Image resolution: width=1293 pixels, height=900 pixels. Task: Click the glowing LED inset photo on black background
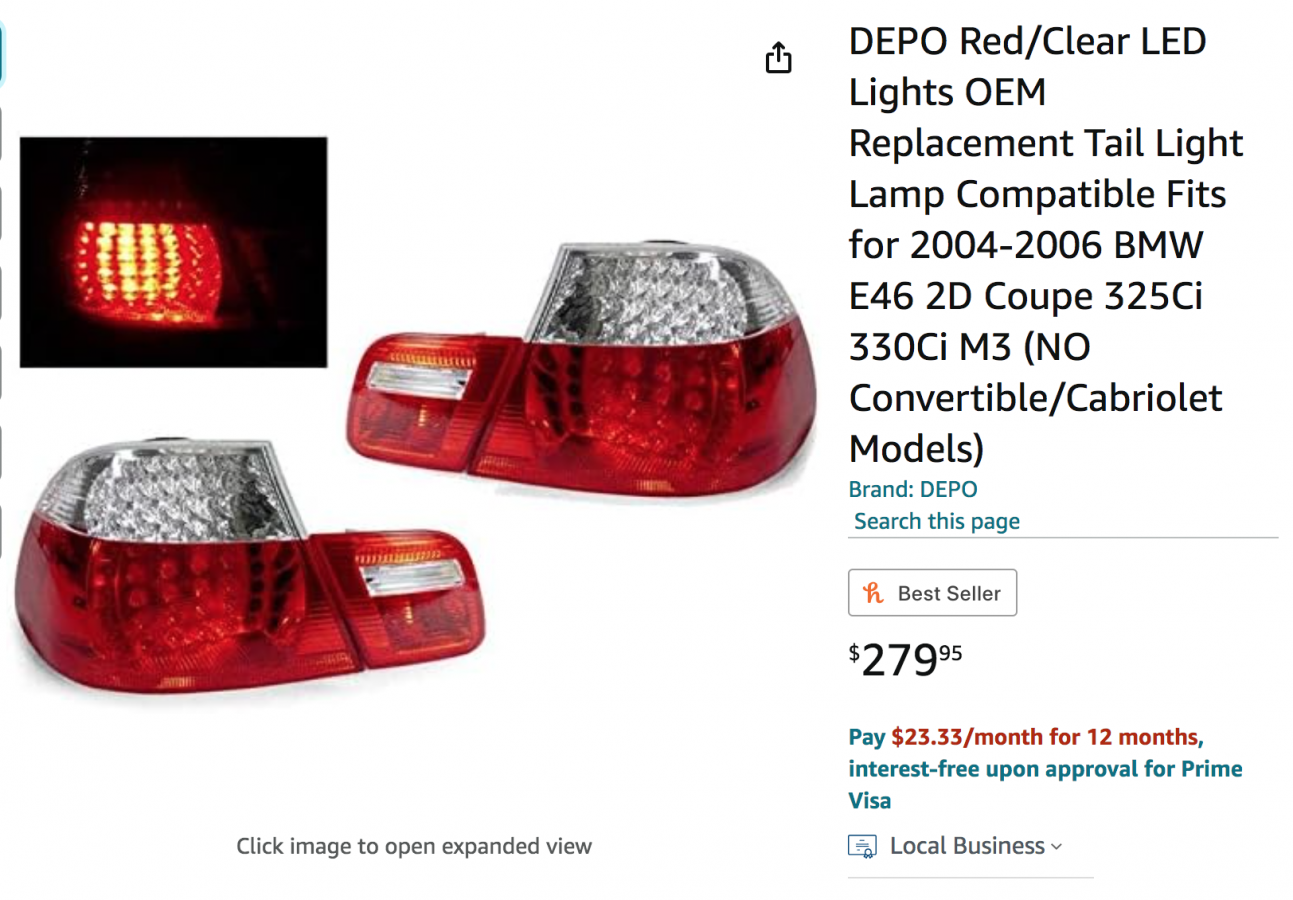tap(174, 252)
